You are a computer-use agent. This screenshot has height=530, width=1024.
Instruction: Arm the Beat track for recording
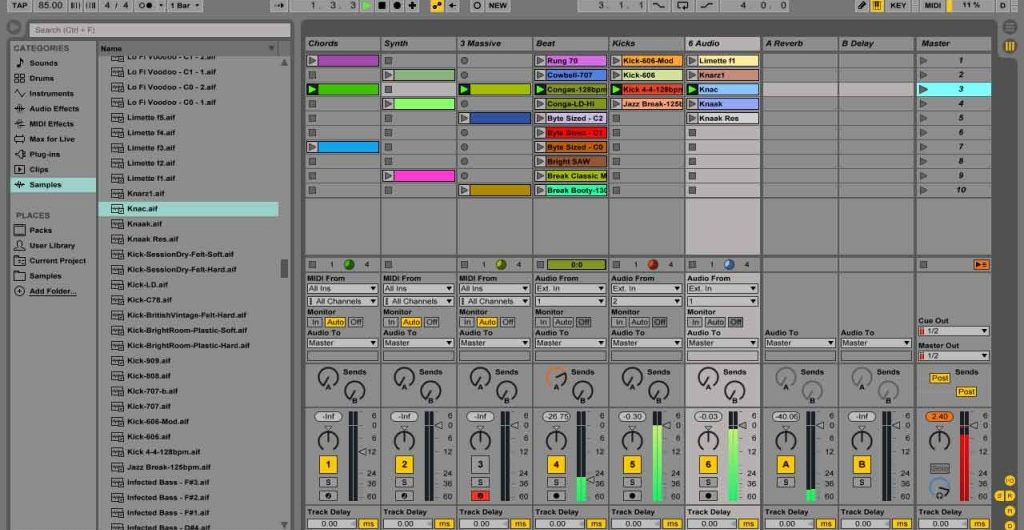point(556,495)
